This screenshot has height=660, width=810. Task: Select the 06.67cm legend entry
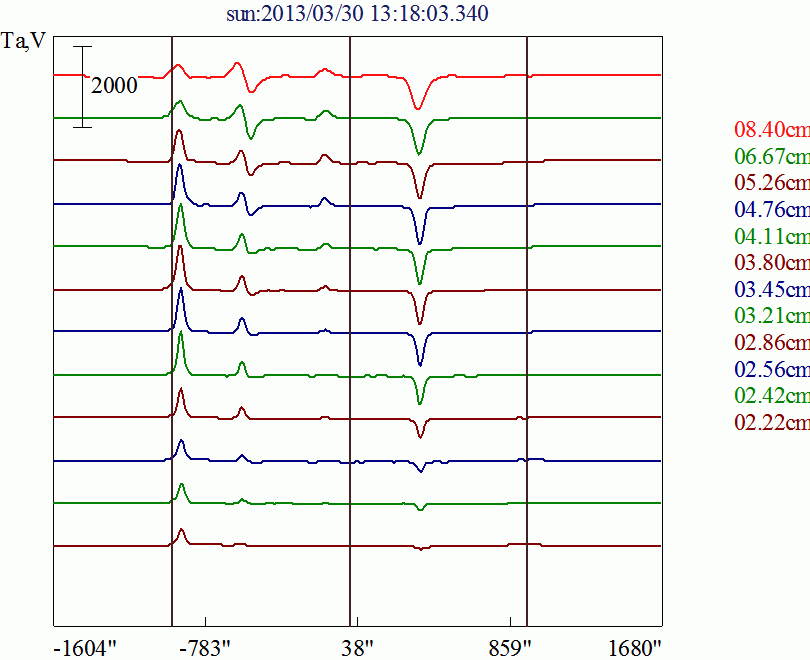772,156
